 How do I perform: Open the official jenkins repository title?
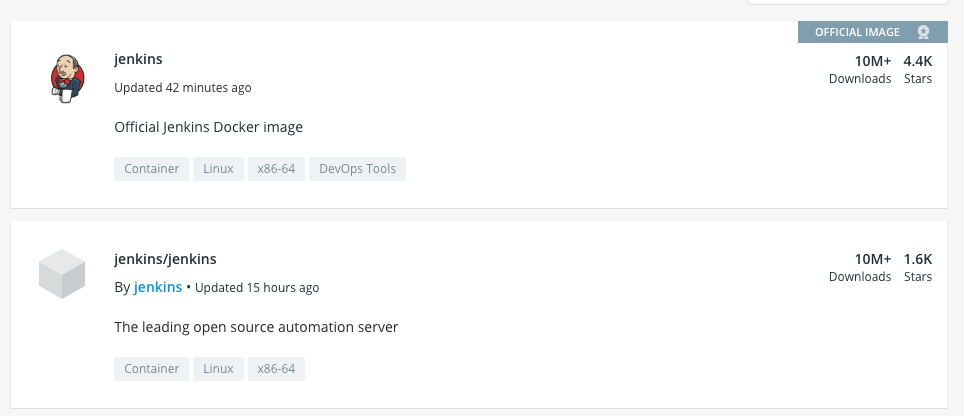click(138, 59)
